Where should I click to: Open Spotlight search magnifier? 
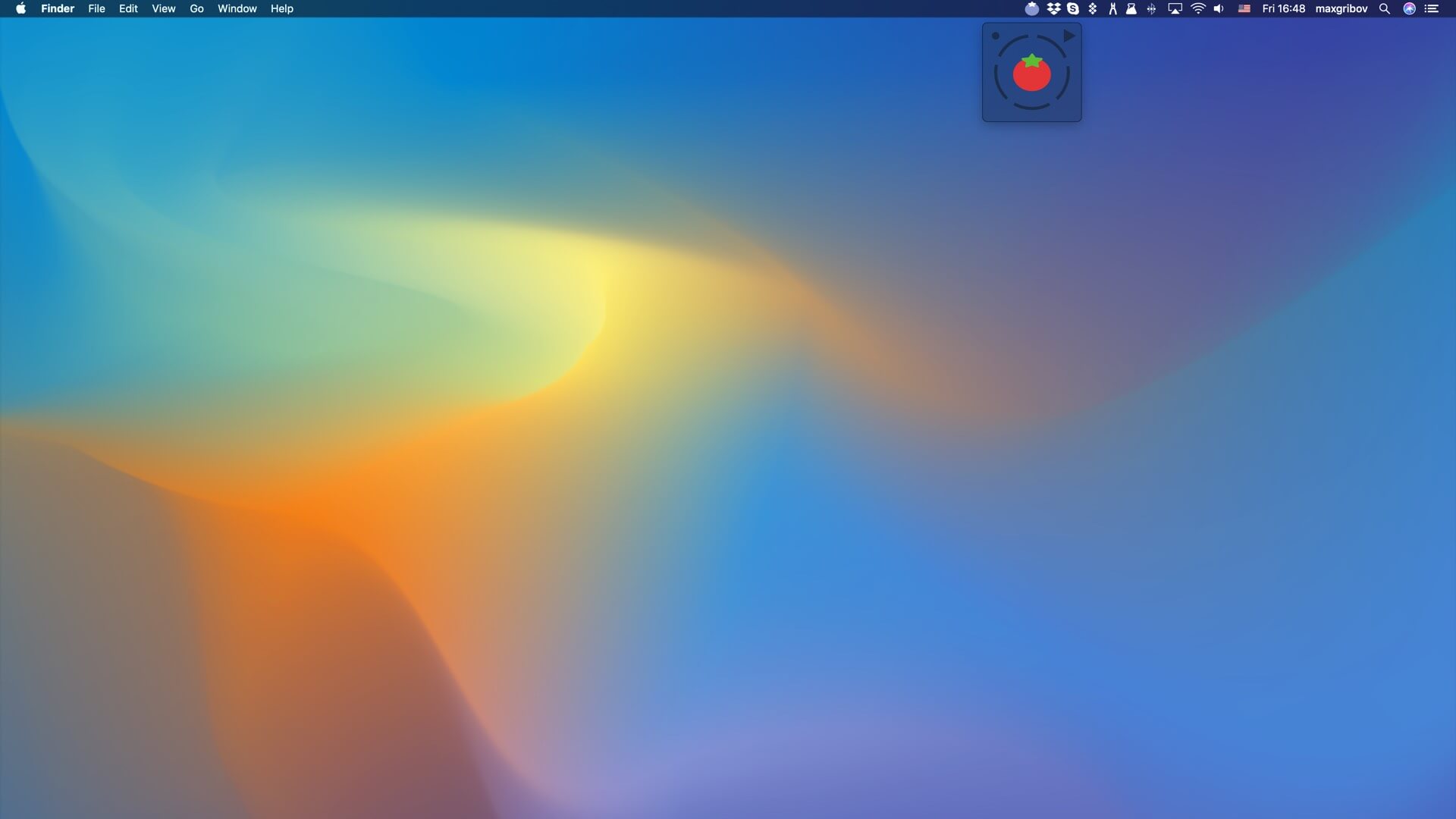click(1385, 9)
